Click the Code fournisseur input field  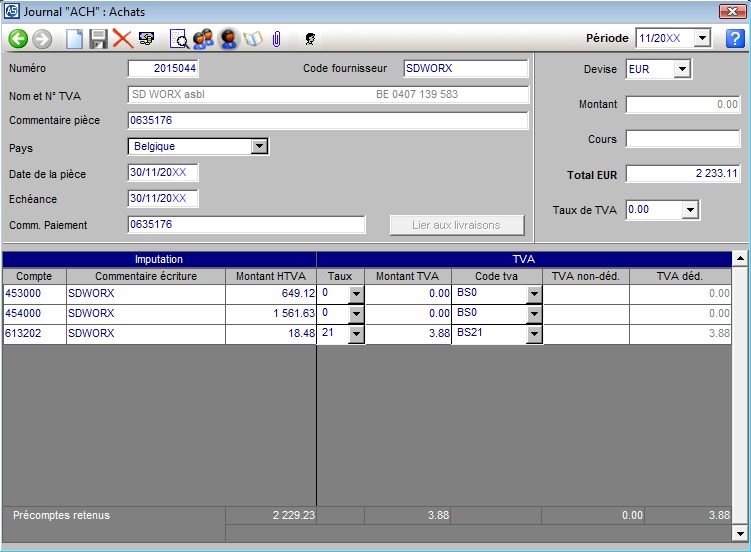465,69
